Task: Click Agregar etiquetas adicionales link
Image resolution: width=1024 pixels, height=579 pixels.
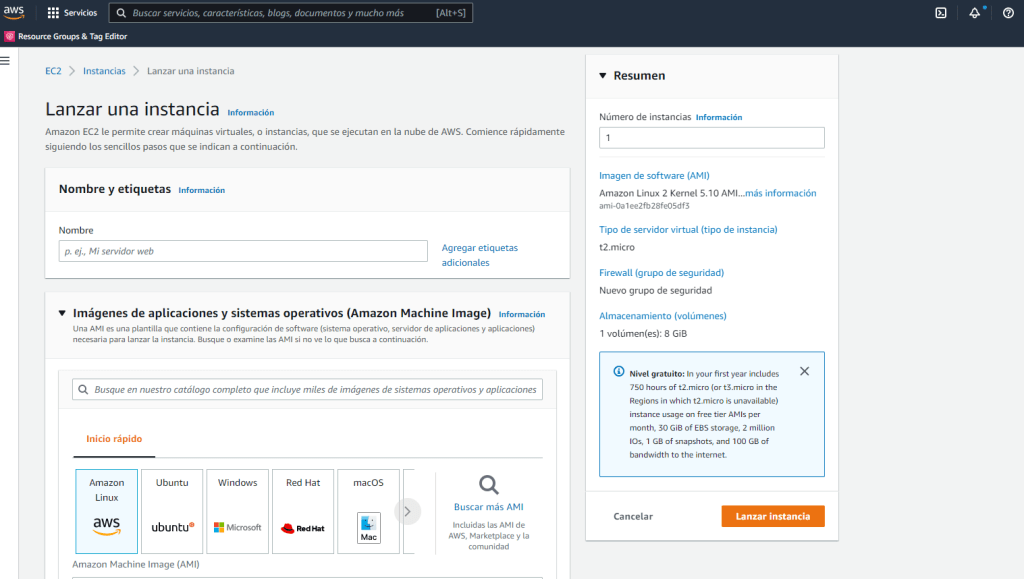Action: coord(479,255)
